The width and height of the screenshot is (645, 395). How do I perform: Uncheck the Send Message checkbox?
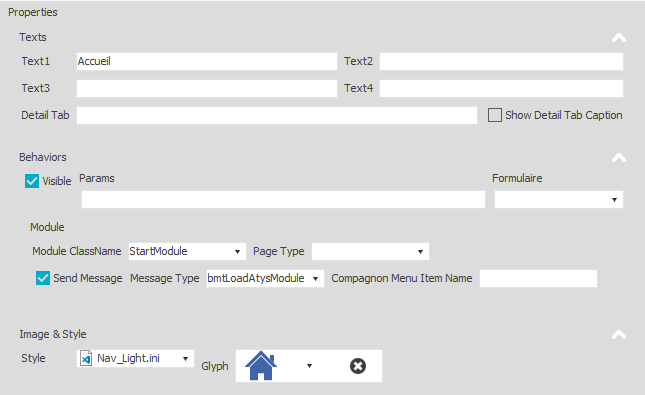(x=43, y=278)
